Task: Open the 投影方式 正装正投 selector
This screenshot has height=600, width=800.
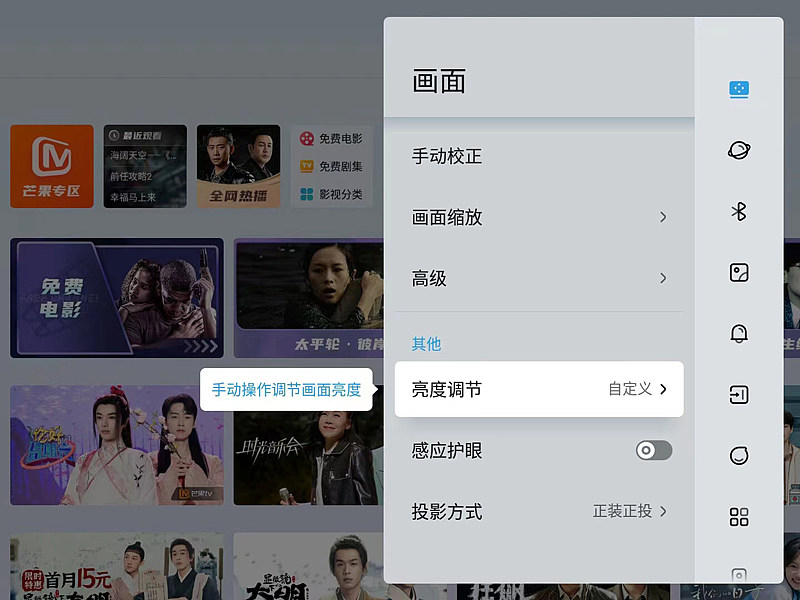Action: [x=630, y=511]
